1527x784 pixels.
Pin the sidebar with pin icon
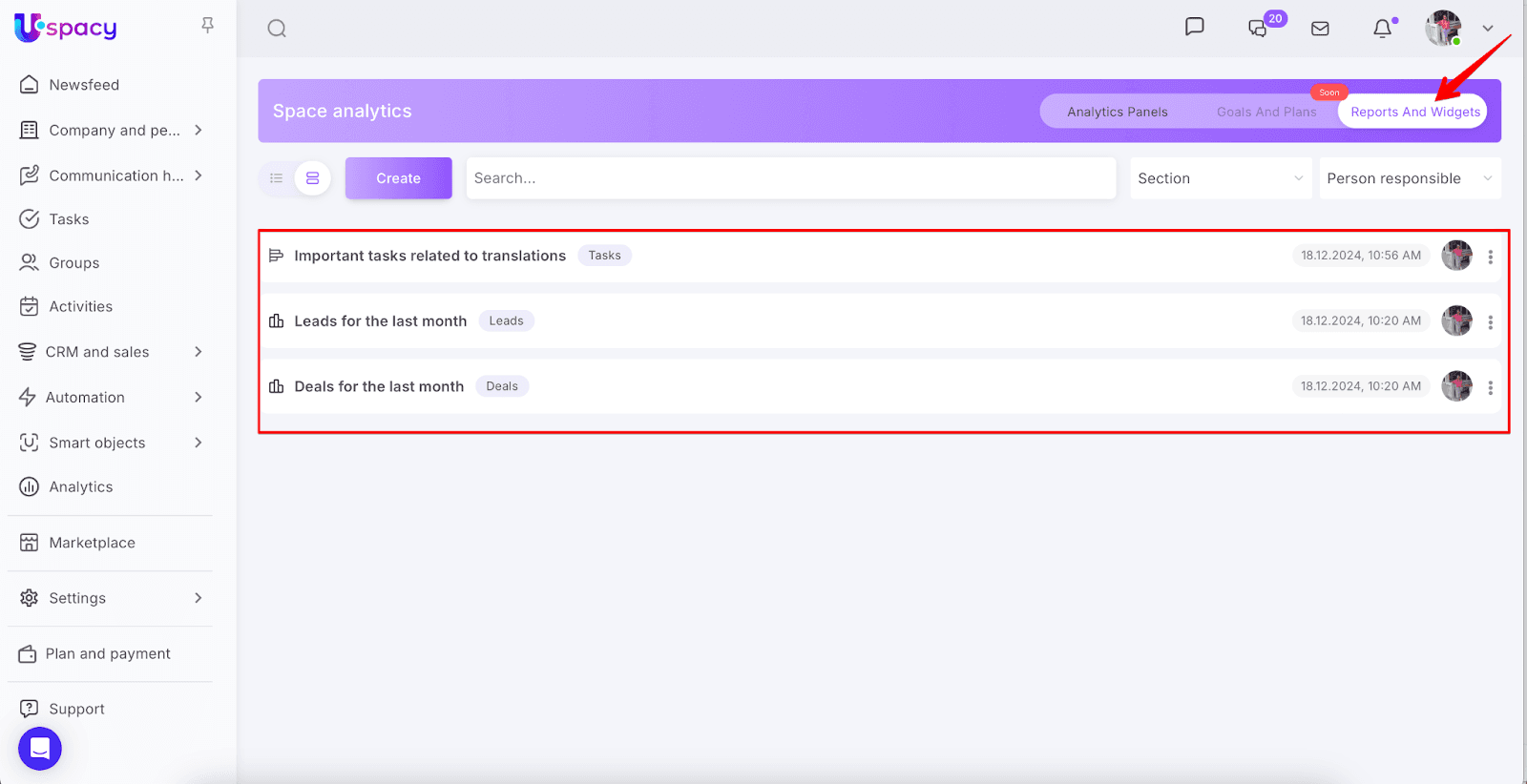207,26
